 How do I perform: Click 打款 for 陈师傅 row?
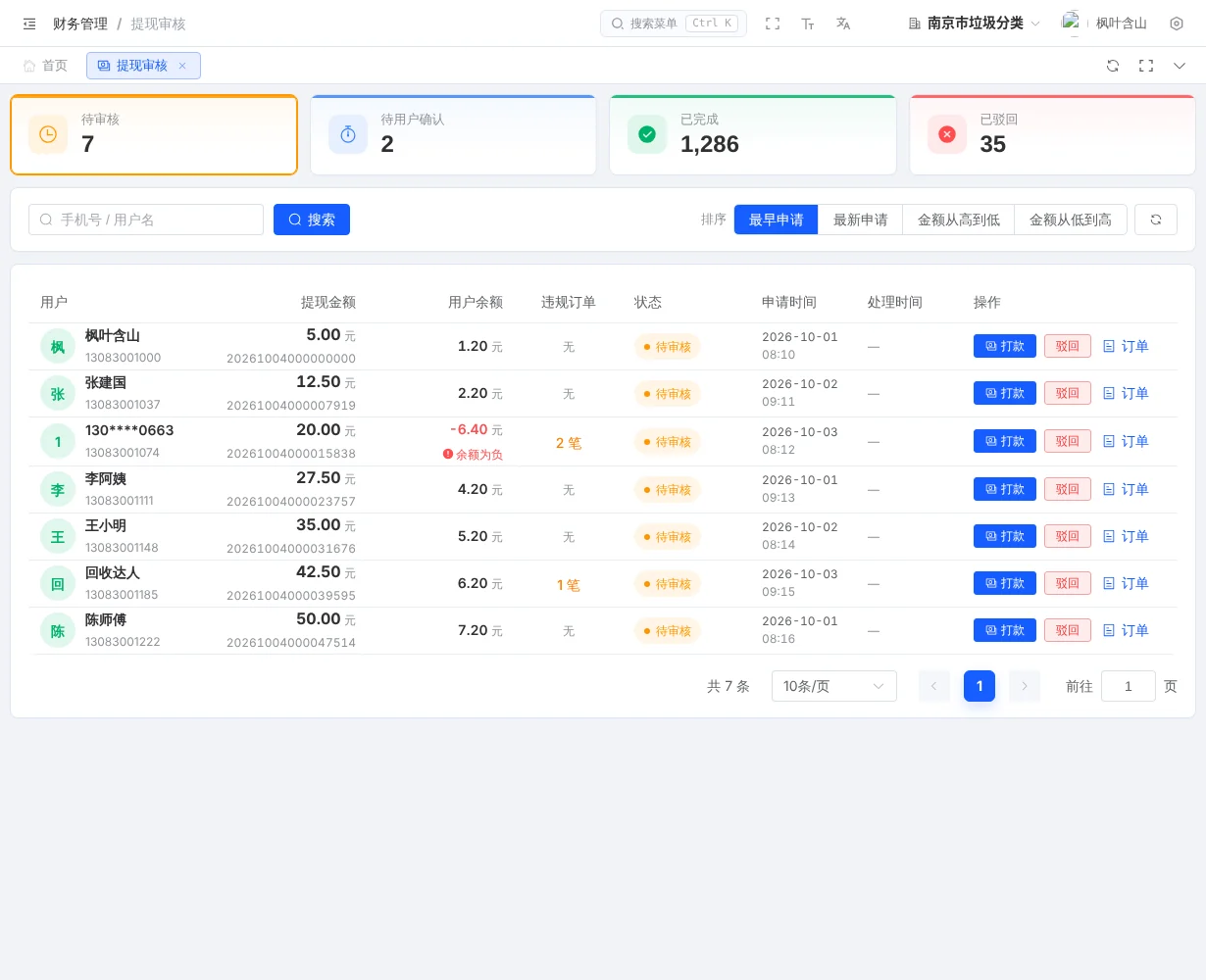[1005, 630]
